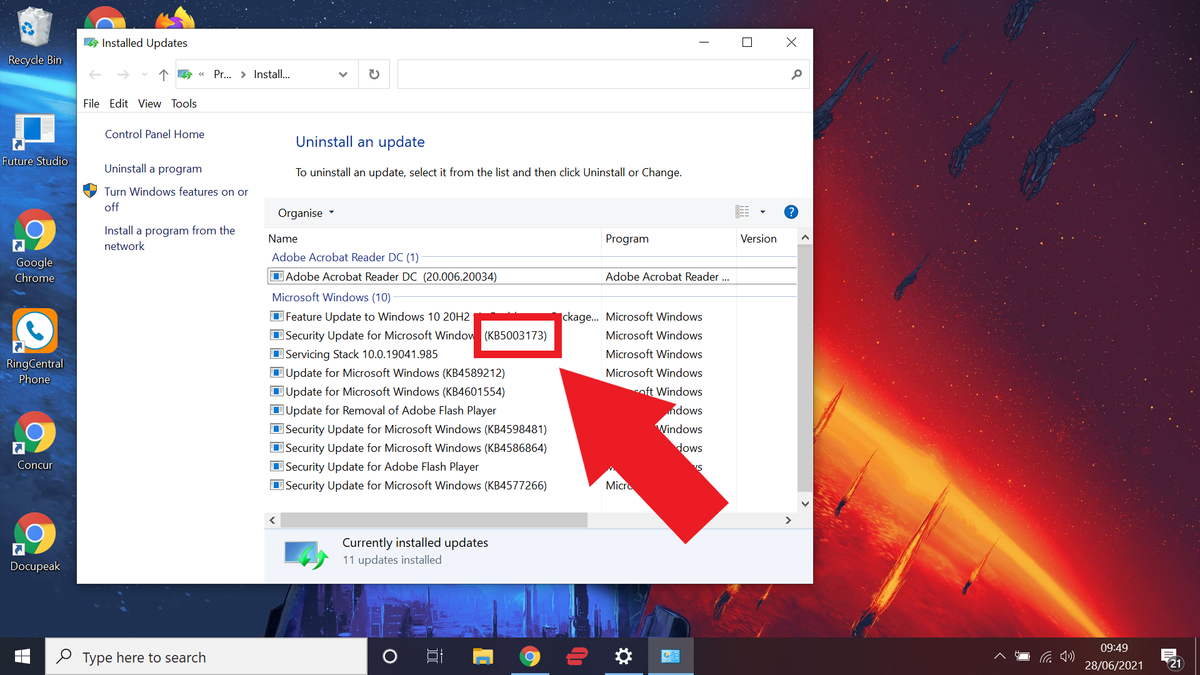Click the back navigation arrow
Image resolution: width=1200 pixels, height=675 pixels.
click(94, 73)
